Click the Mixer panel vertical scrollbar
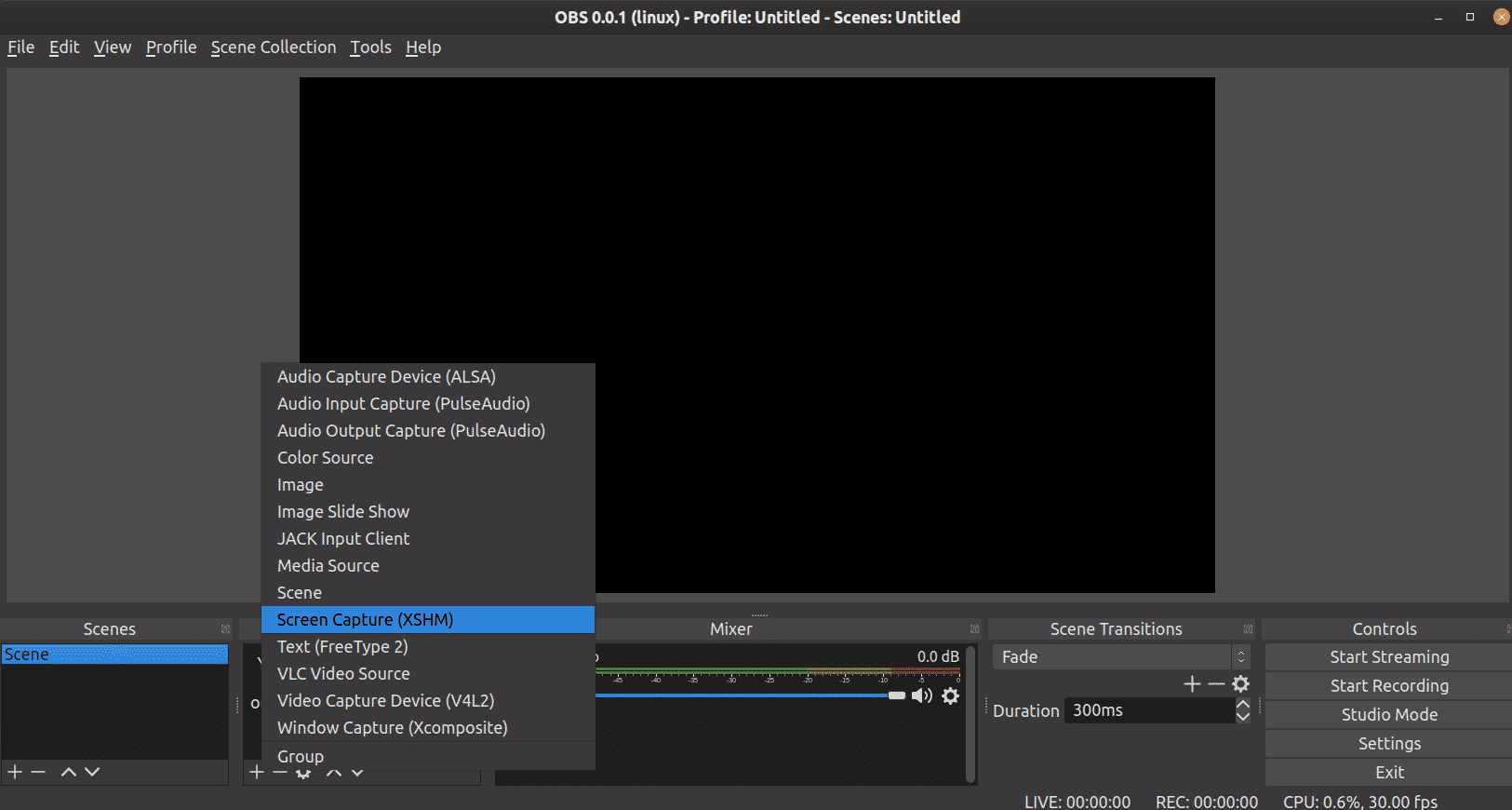The width and height of the screenshot is (1512, 810). [x=970, y=714]
